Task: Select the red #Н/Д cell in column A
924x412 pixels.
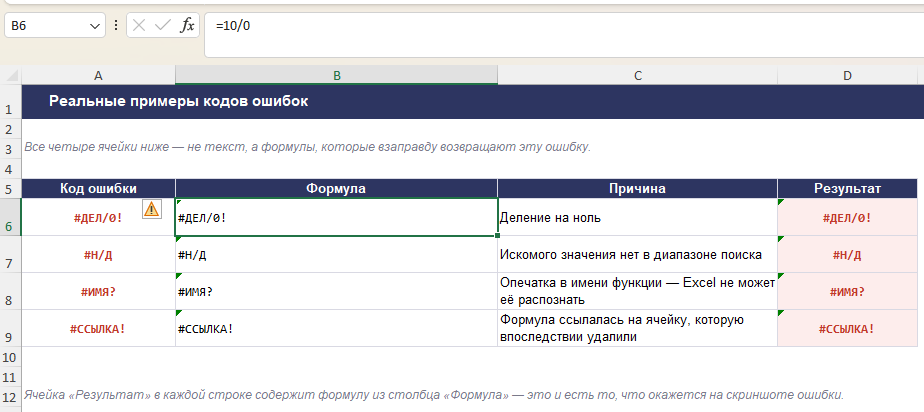Action: (x=98, y=255)
